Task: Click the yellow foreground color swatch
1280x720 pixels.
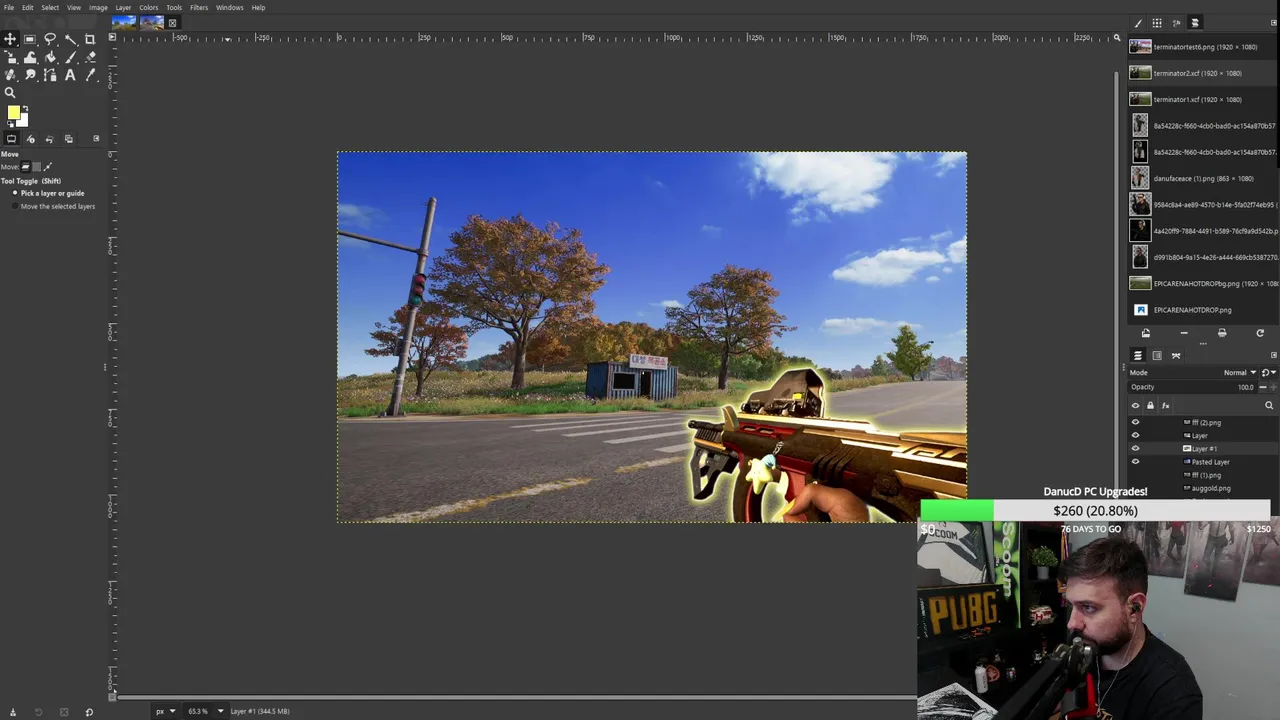Action: pyautogui.click(x=12, y=113)
